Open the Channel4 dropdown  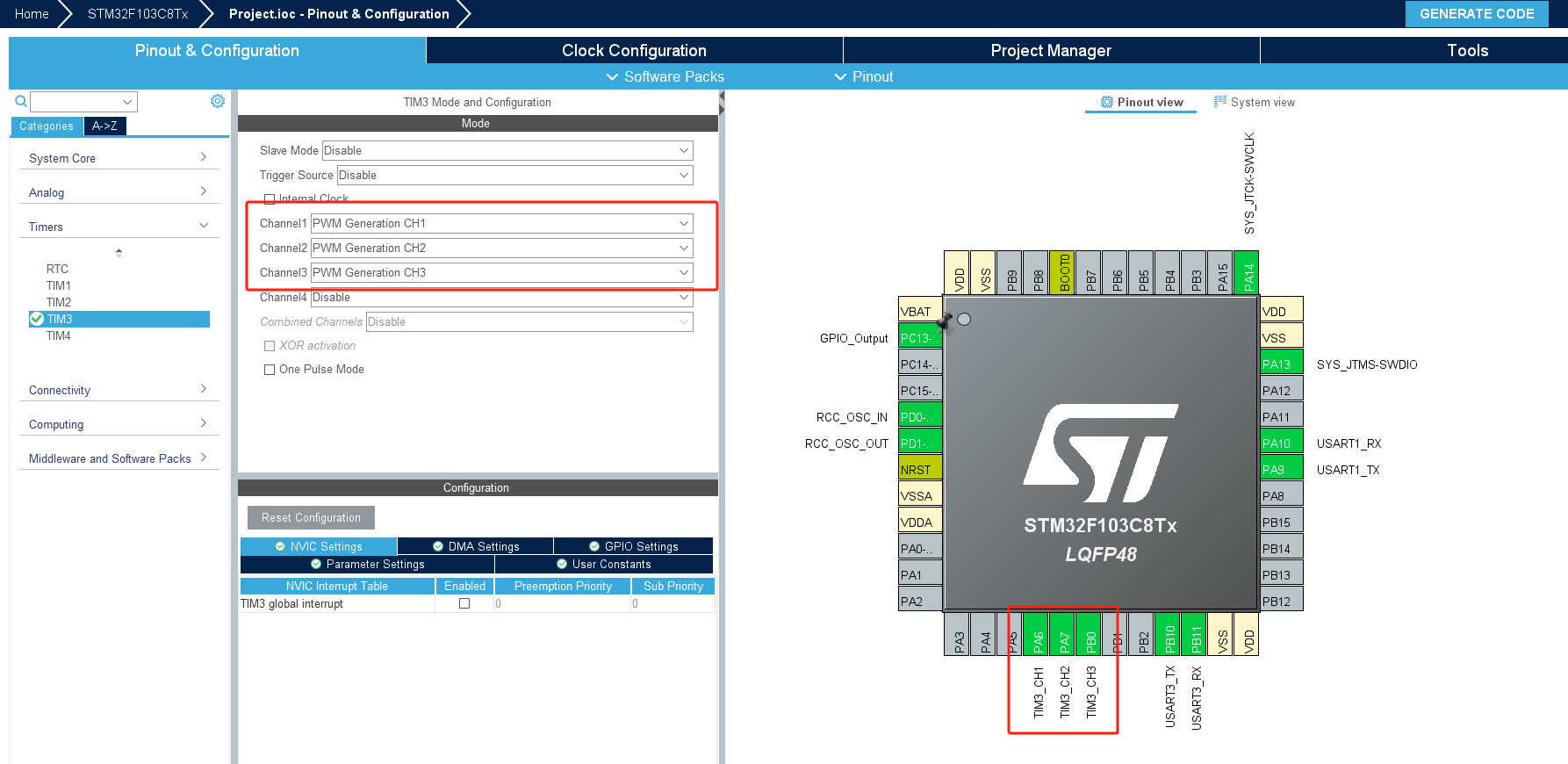pos(502,297)
